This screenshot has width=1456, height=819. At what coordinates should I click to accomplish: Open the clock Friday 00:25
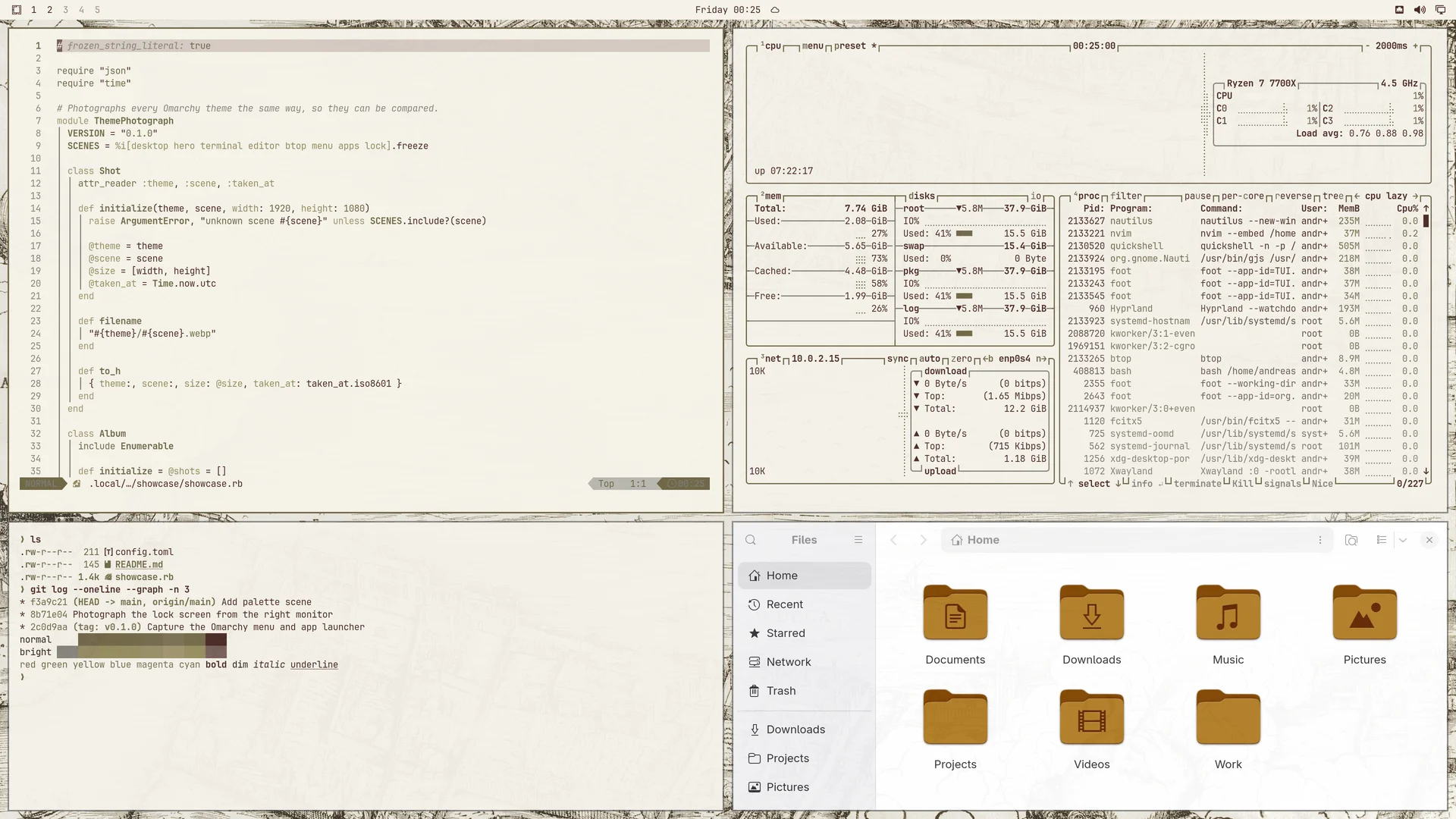pyautogui.click(x=727, y=10)
